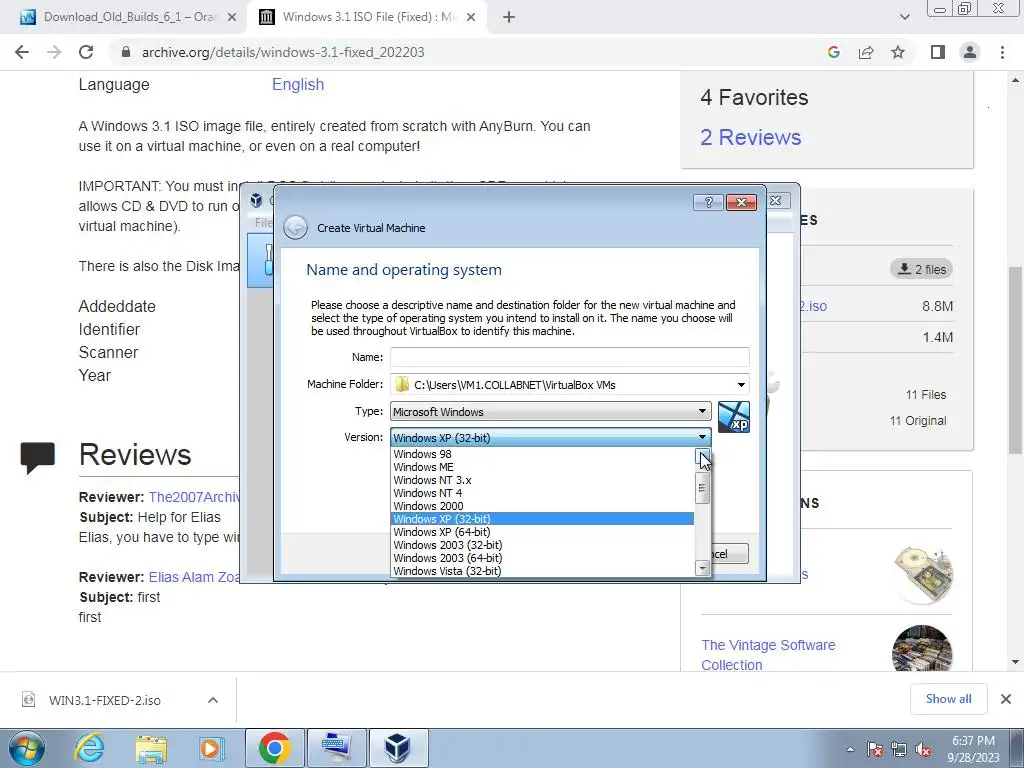Screen dimensions: 1024x768
Task: Click the Action Center flag tray icon
Action: point(875,749)
